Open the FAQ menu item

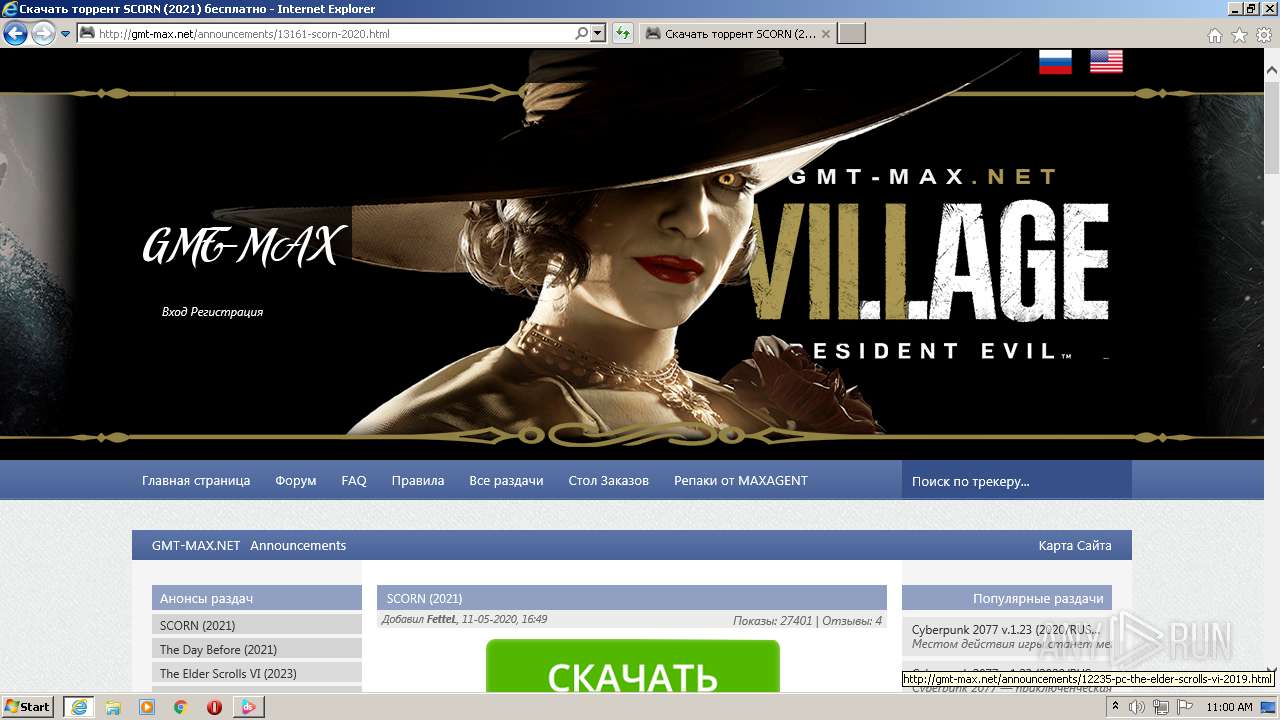(354, 481)
